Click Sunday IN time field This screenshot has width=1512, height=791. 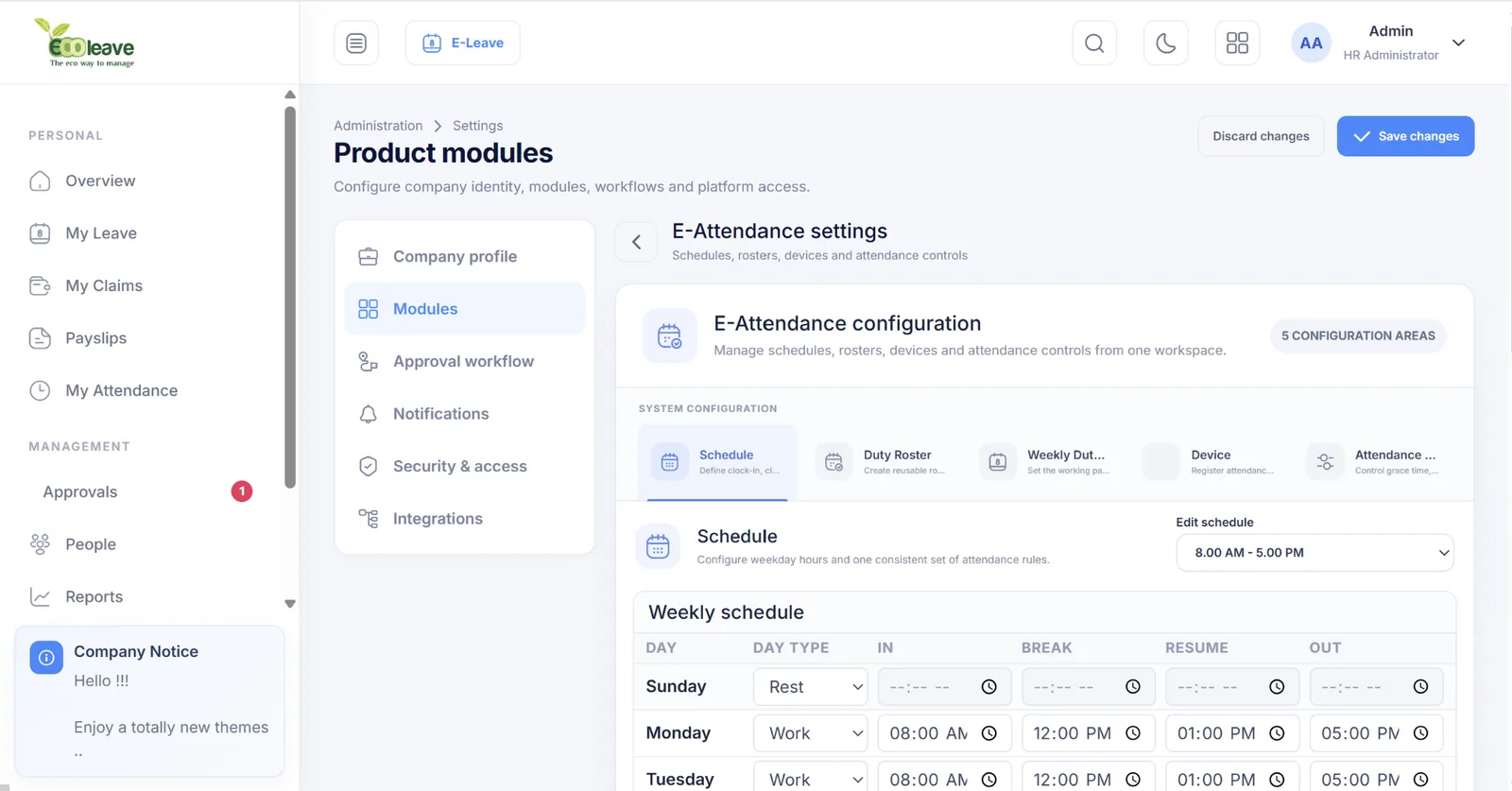944,687
